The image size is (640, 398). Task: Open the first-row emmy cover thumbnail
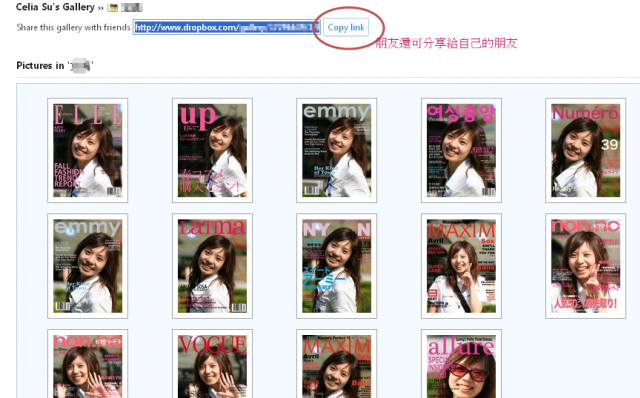coord(336,150)
